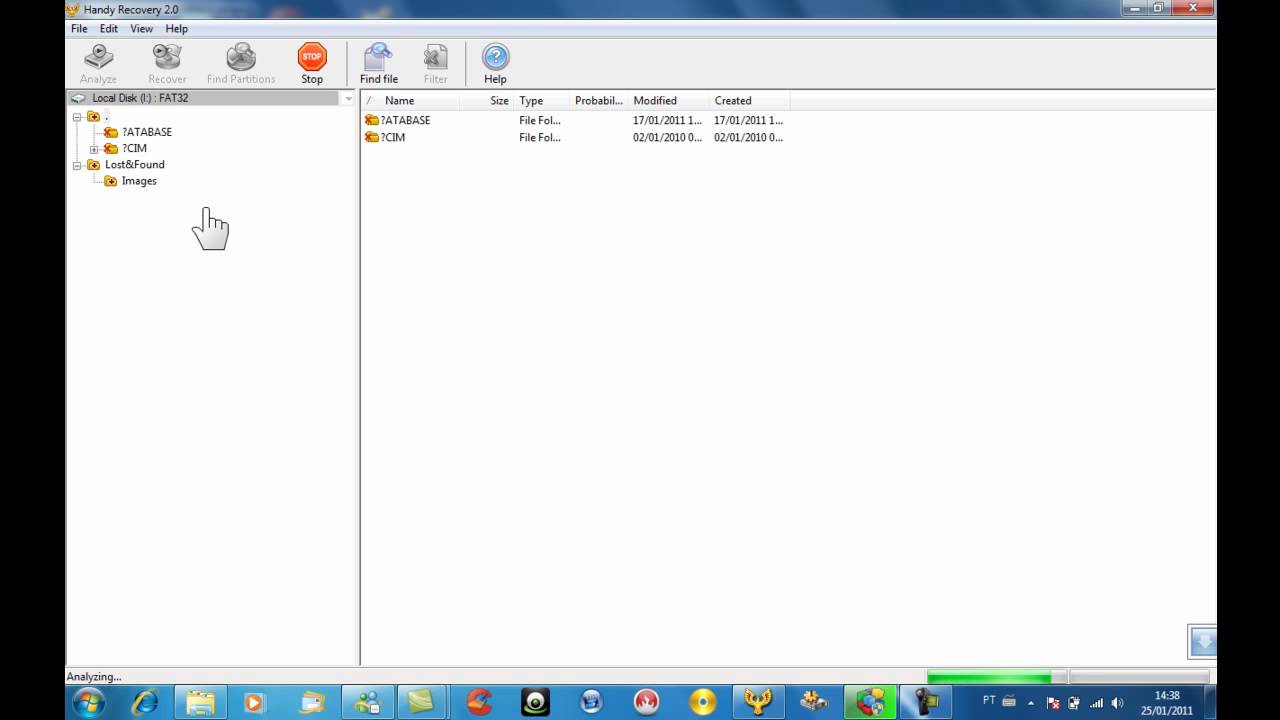This screenshot has height=720, width=1280.
Task: Collapse the Lost&Found tree node
Action: point(77,165)
